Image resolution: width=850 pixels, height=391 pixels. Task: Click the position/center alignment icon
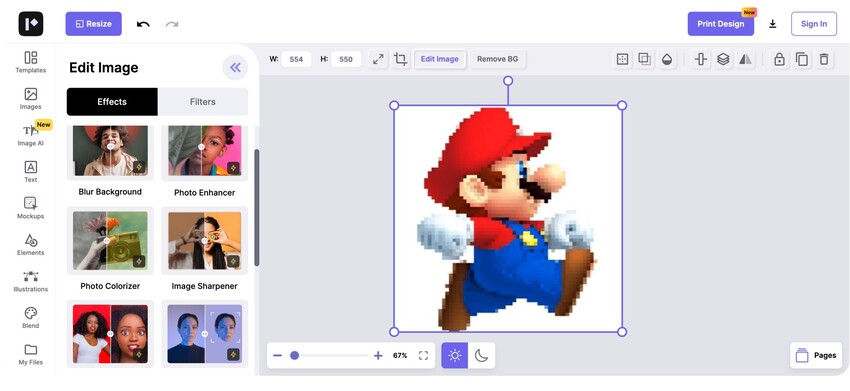click(623, 59)
